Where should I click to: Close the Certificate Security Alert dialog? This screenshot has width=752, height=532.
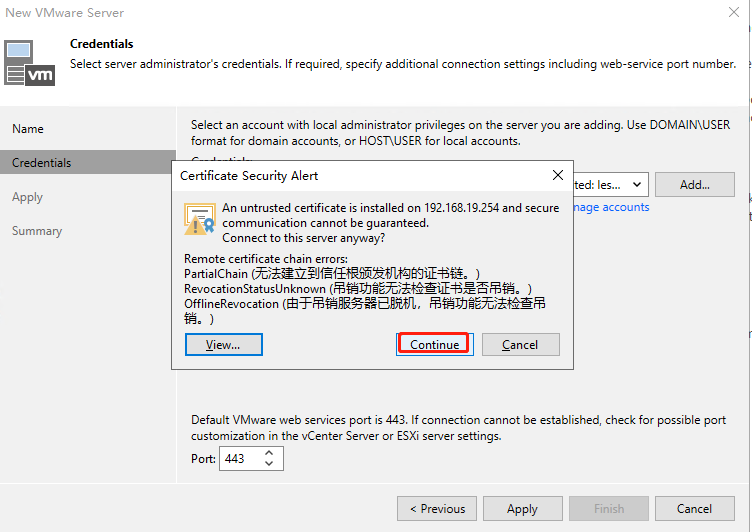558,175
